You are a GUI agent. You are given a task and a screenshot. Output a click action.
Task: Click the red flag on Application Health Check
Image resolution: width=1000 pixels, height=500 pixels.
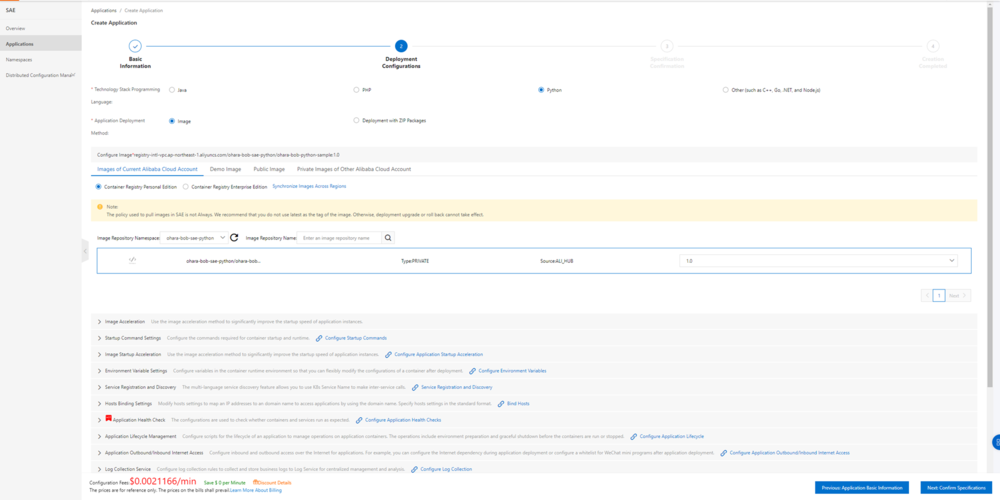click(x=108, y=419)
